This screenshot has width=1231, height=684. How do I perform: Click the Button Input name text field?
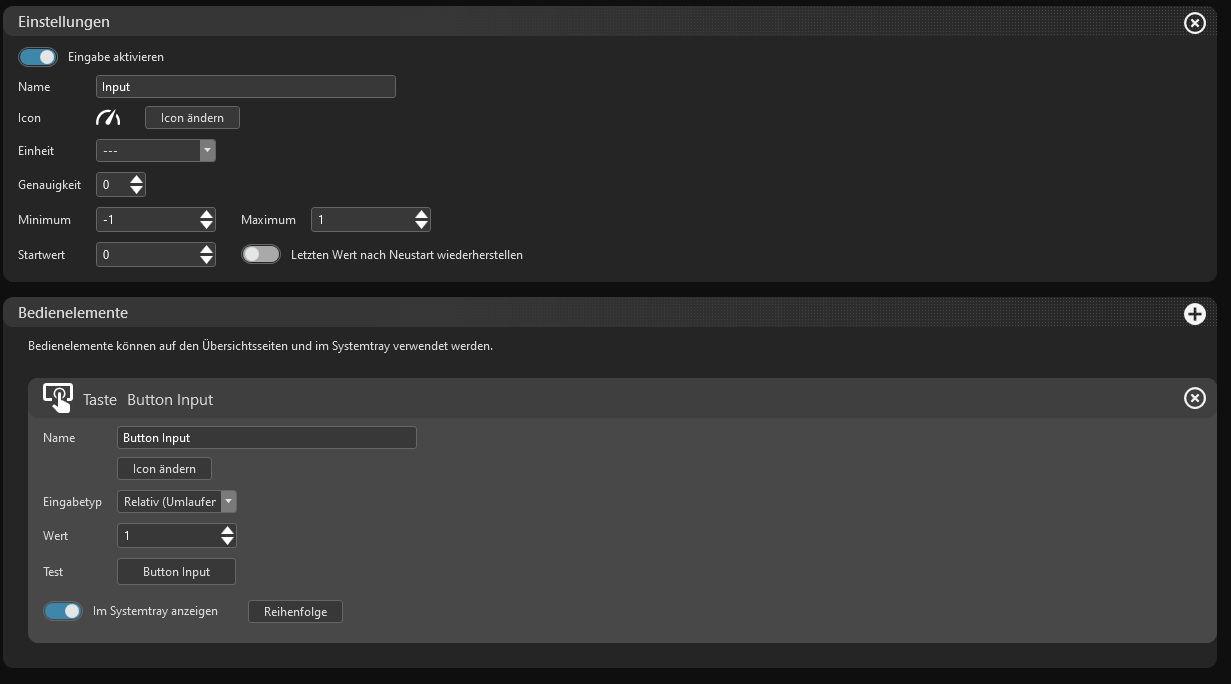tap(266, 438)
